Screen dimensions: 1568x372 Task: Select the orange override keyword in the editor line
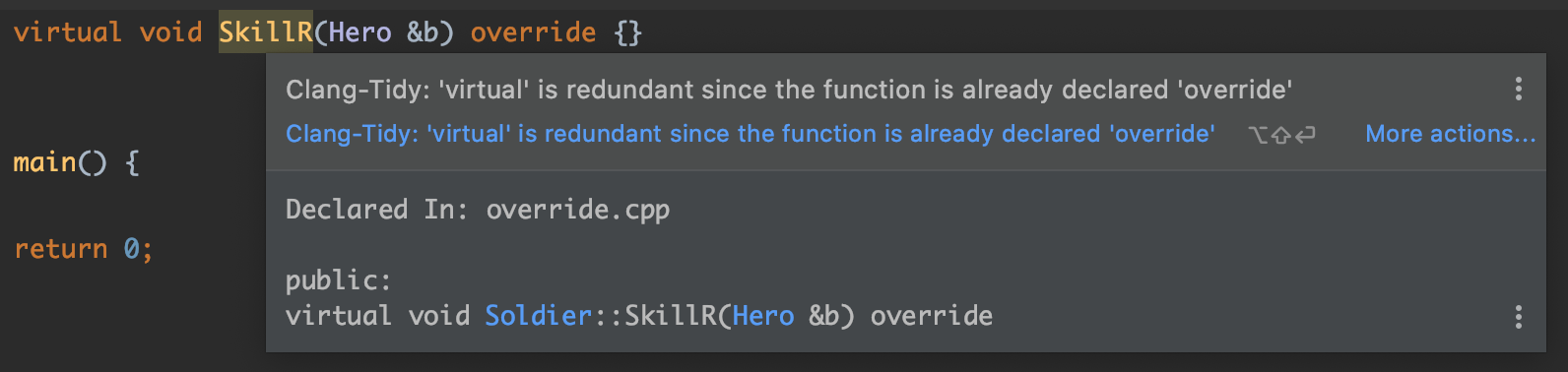[x=533, y=32]
